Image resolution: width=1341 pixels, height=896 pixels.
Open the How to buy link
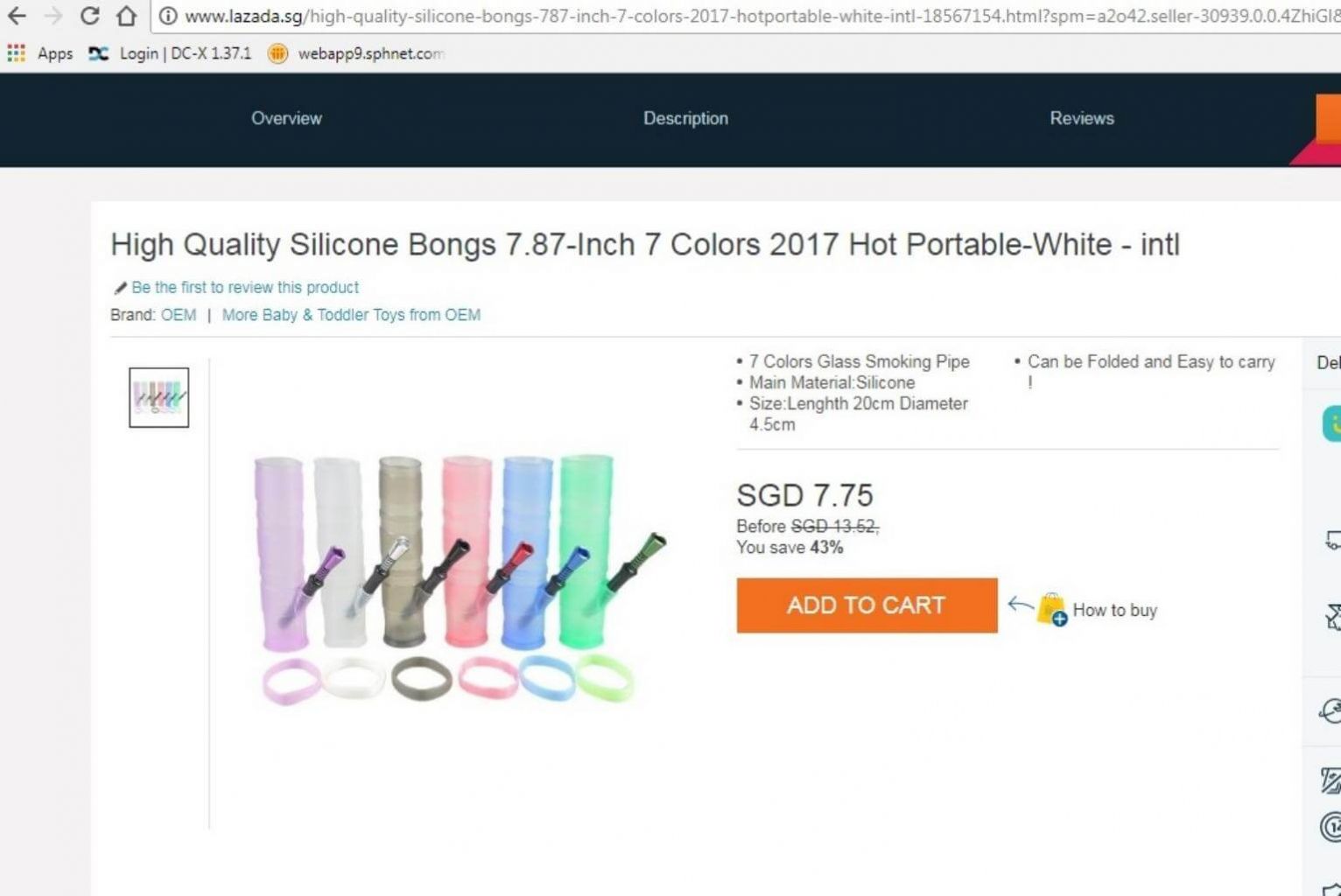(x=1114, y=610)
